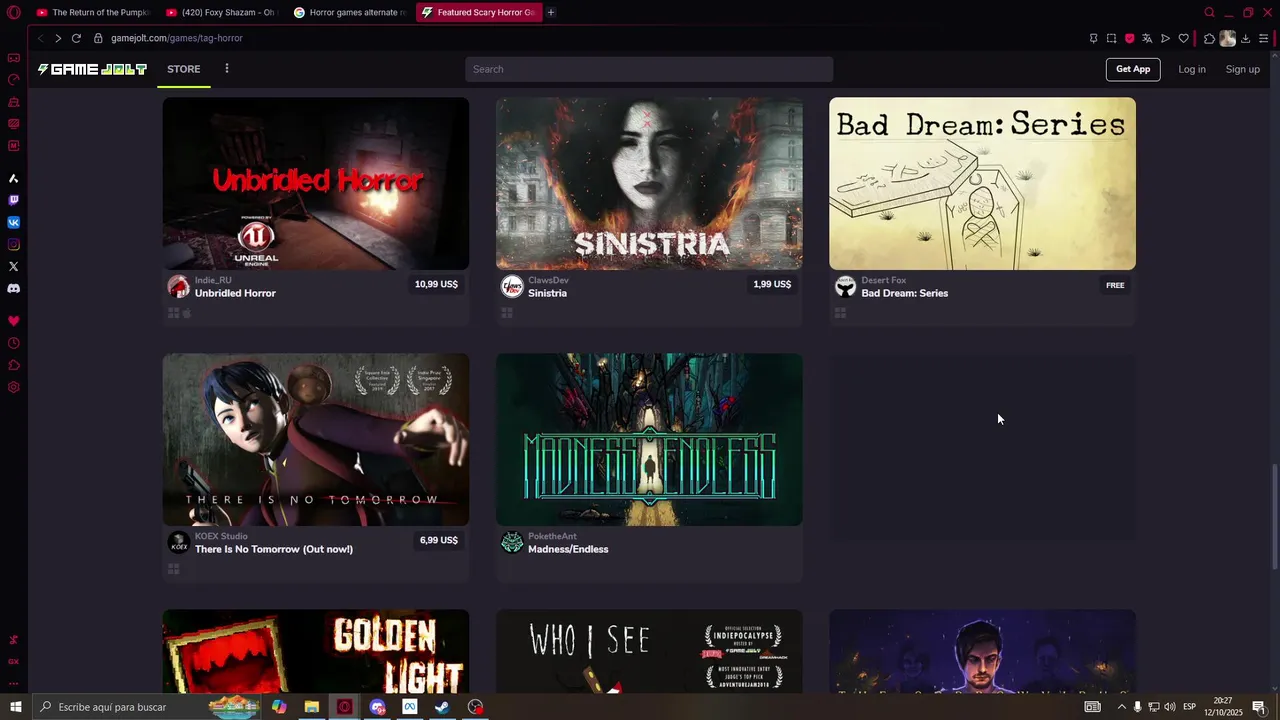Open the extensions cube icon
The width and height of the screenshot is (1280, 720).
pos(1209,38)
